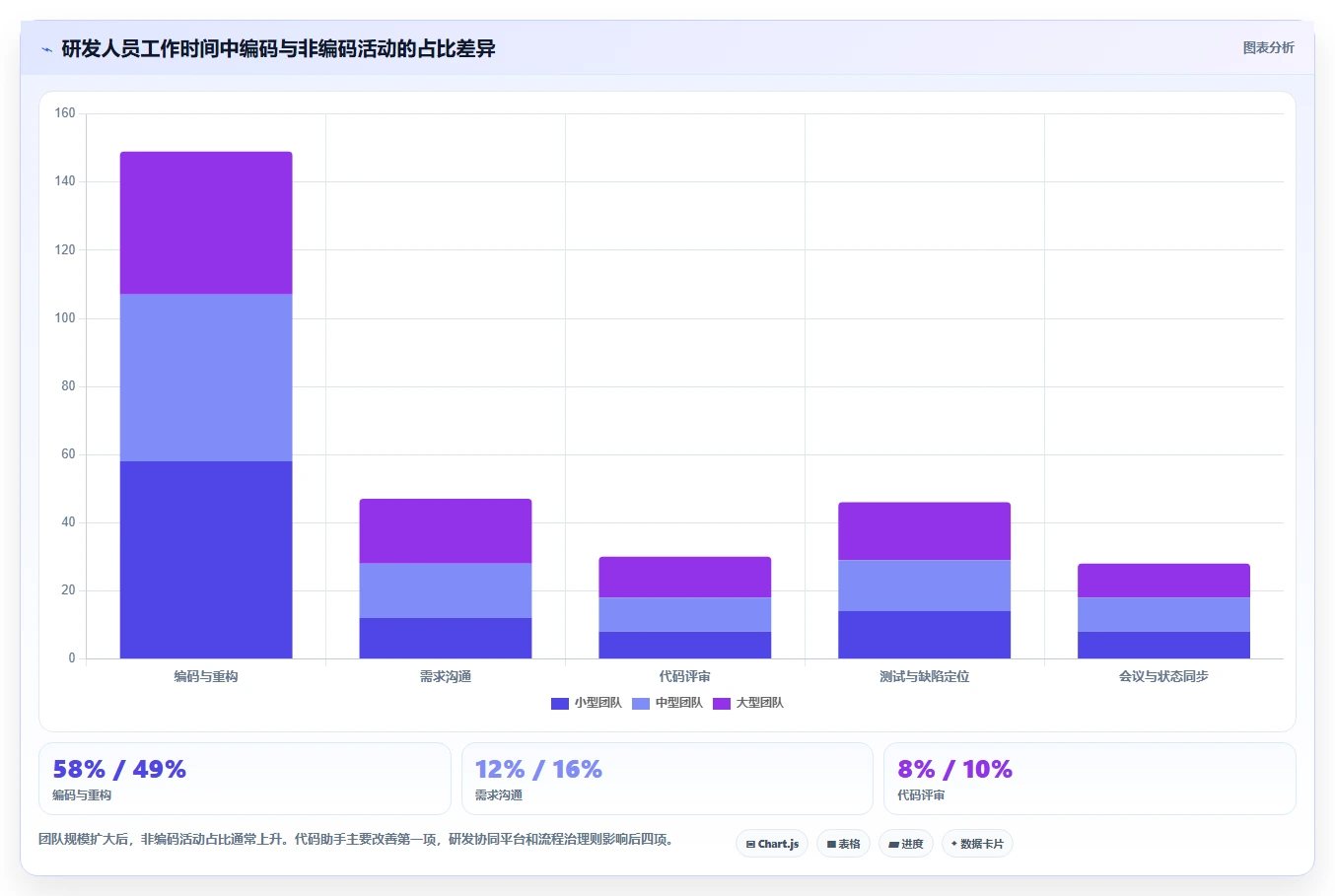Toggle the 中型团队 legend item
This screenshot has height=896, width=1335.
click(667, 703)
